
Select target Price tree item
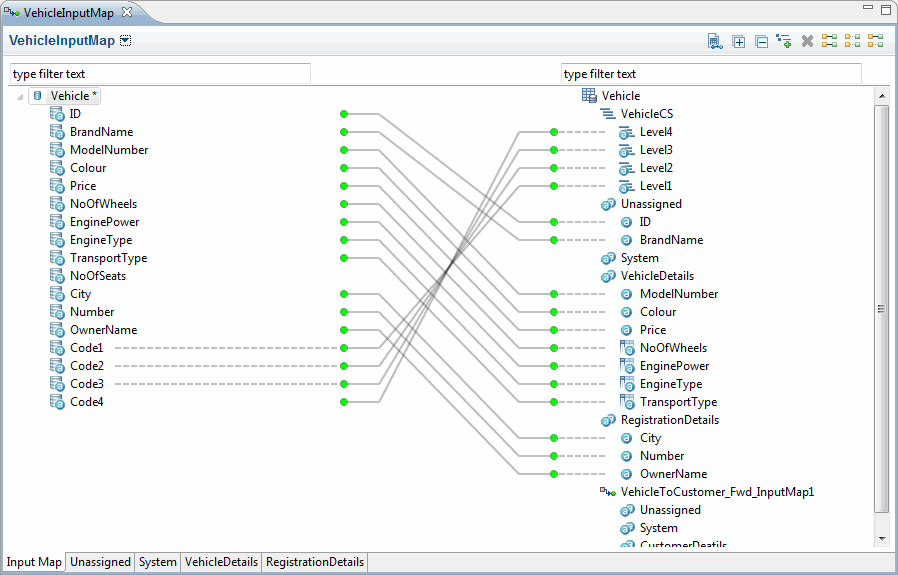[x=653, y=330]
